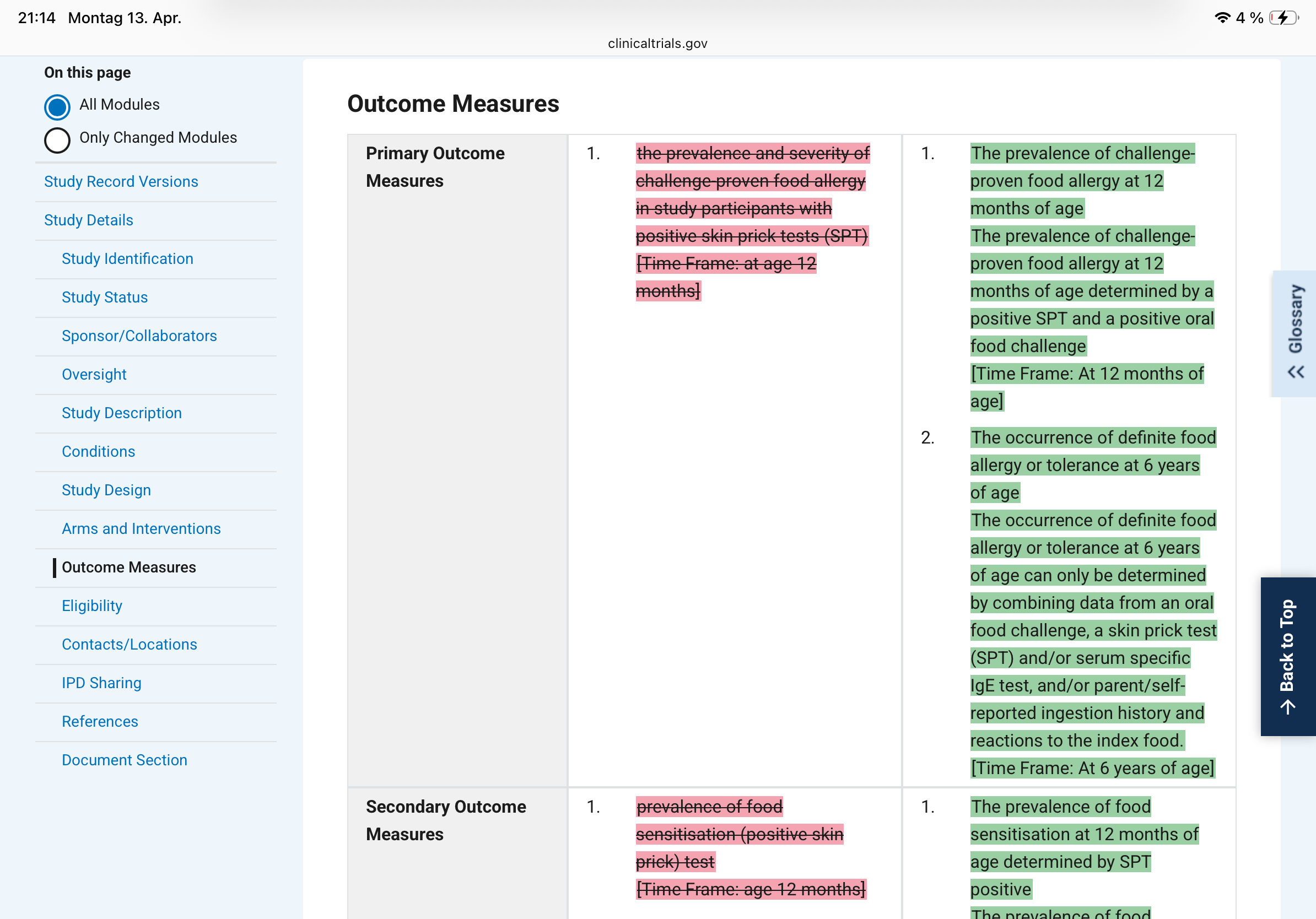Select Only Changed Modules radio option
The height and width of the screenshot is (919, 1316).
[x=57, y=140]
